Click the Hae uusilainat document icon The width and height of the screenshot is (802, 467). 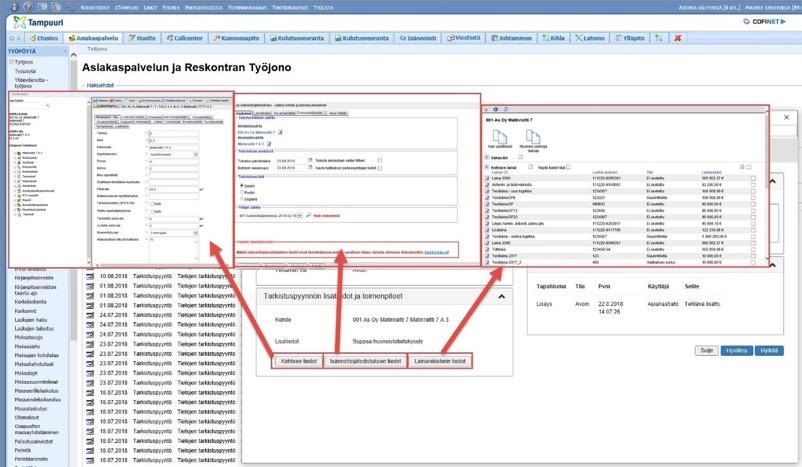tap(500, 137)
